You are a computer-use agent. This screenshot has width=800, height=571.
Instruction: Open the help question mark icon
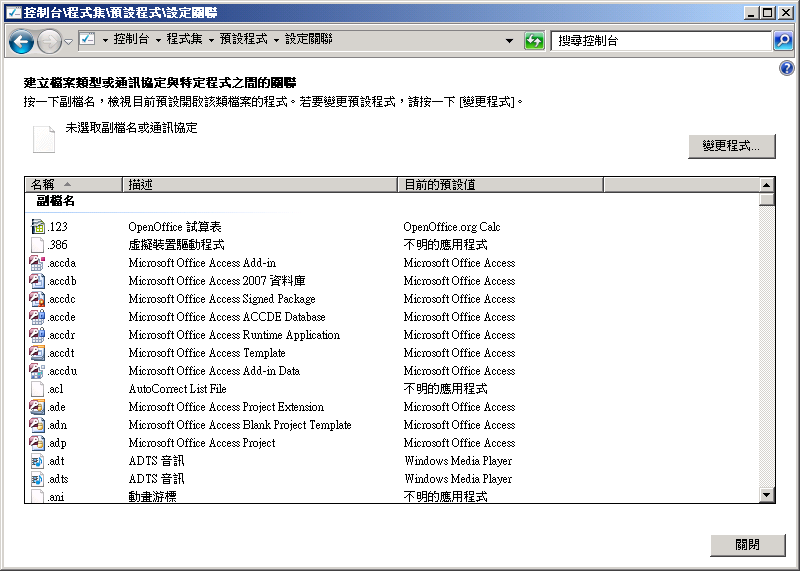787,68
